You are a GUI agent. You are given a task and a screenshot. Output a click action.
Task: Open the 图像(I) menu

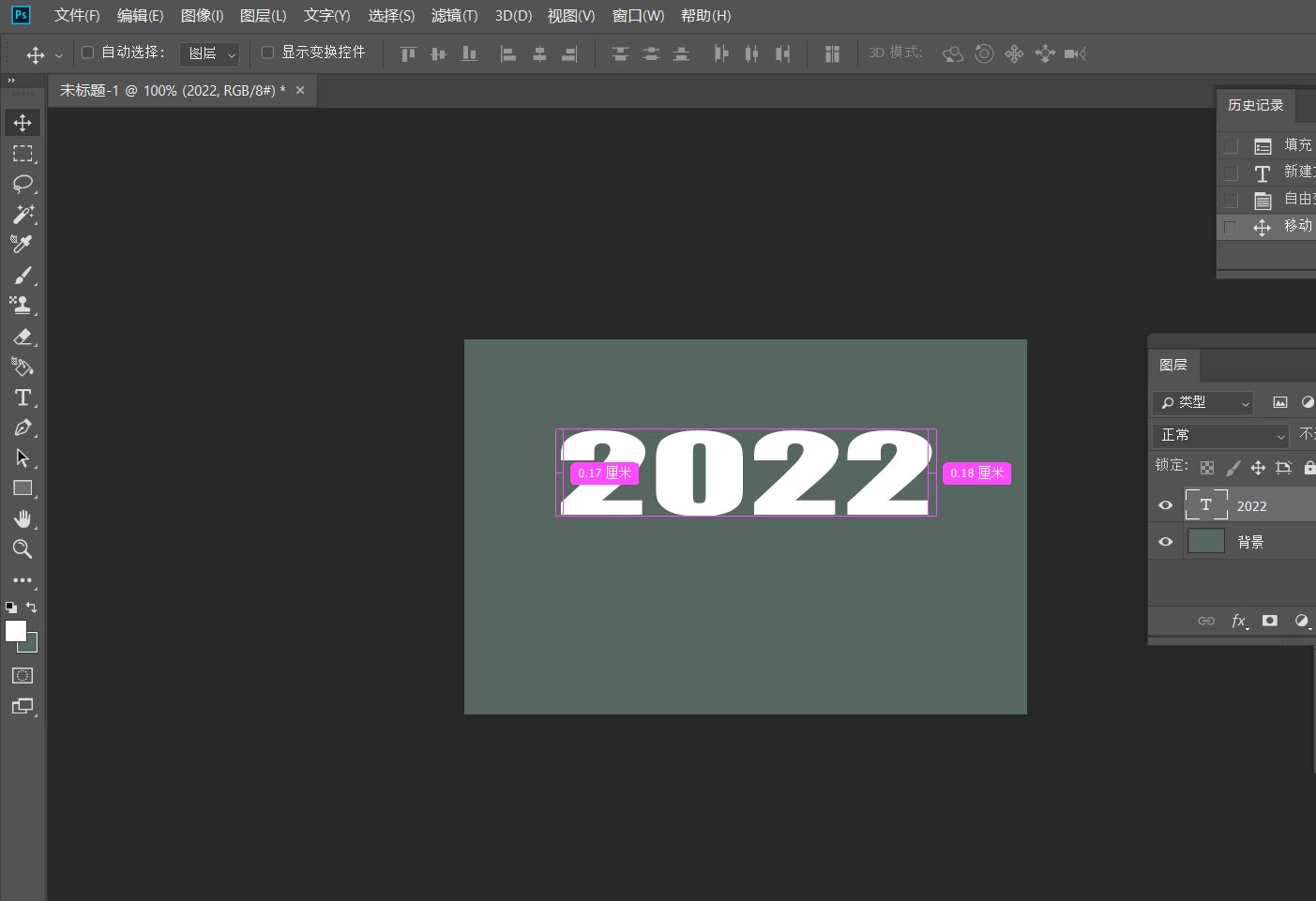(x=202, y=16)
